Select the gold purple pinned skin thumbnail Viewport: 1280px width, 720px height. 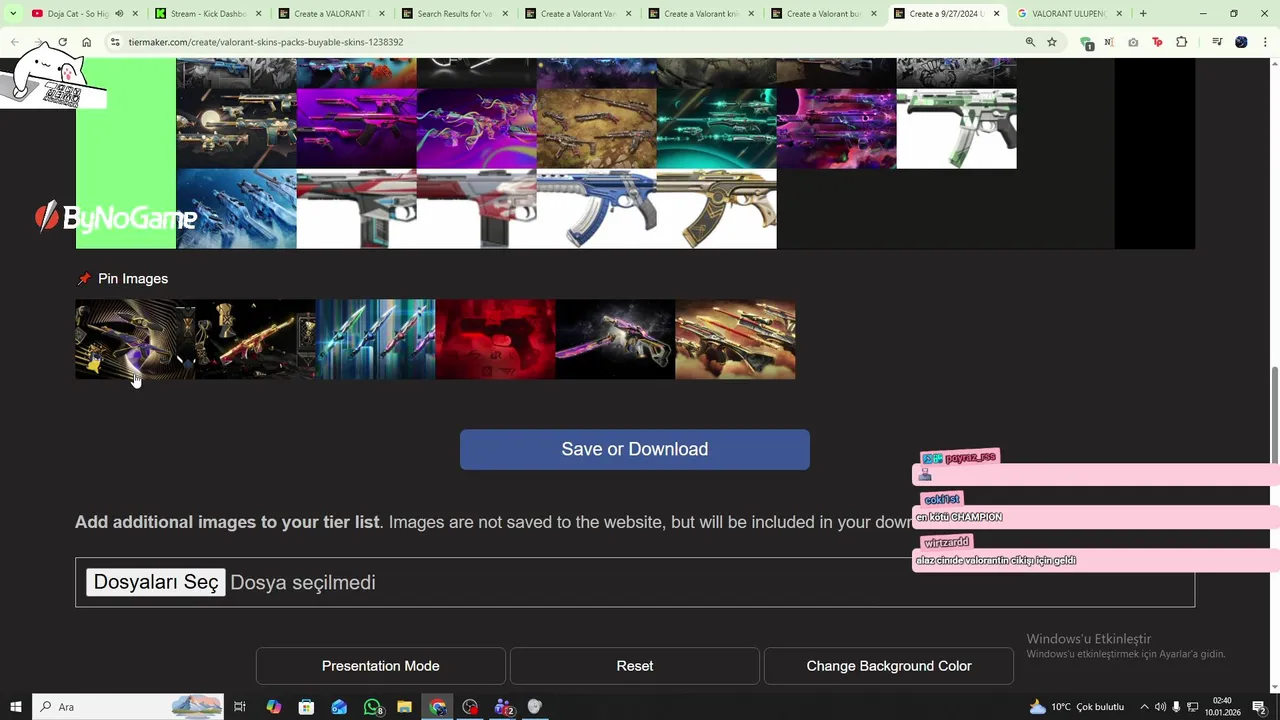pyautogui.click(x=135, y=339)
